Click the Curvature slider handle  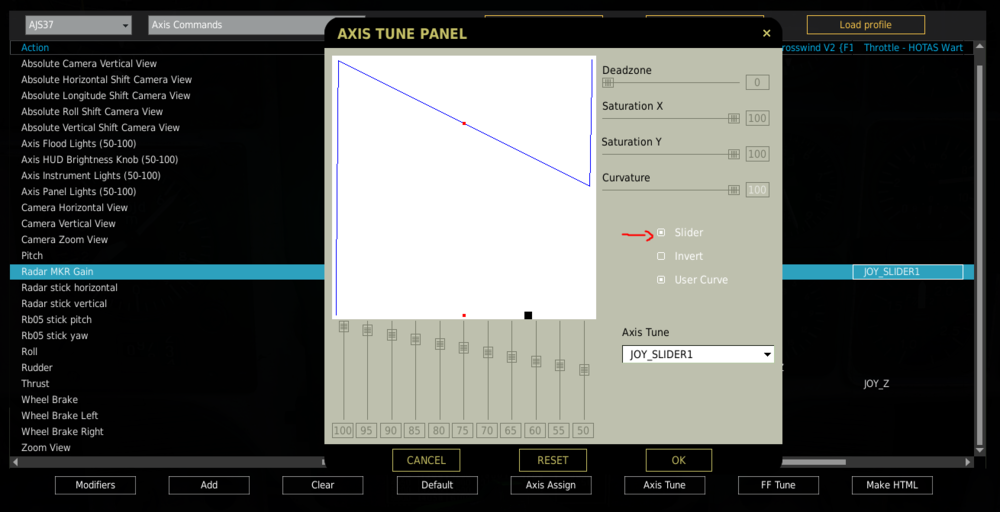point(734,189)
